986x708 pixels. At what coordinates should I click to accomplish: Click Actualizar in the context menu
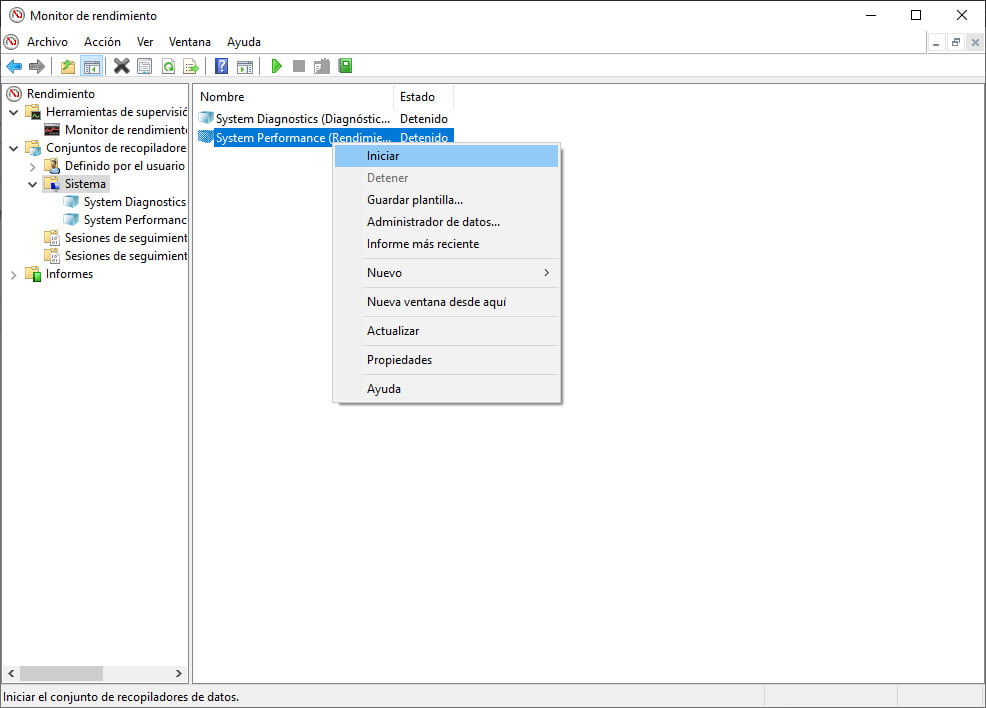coord(446,331)
